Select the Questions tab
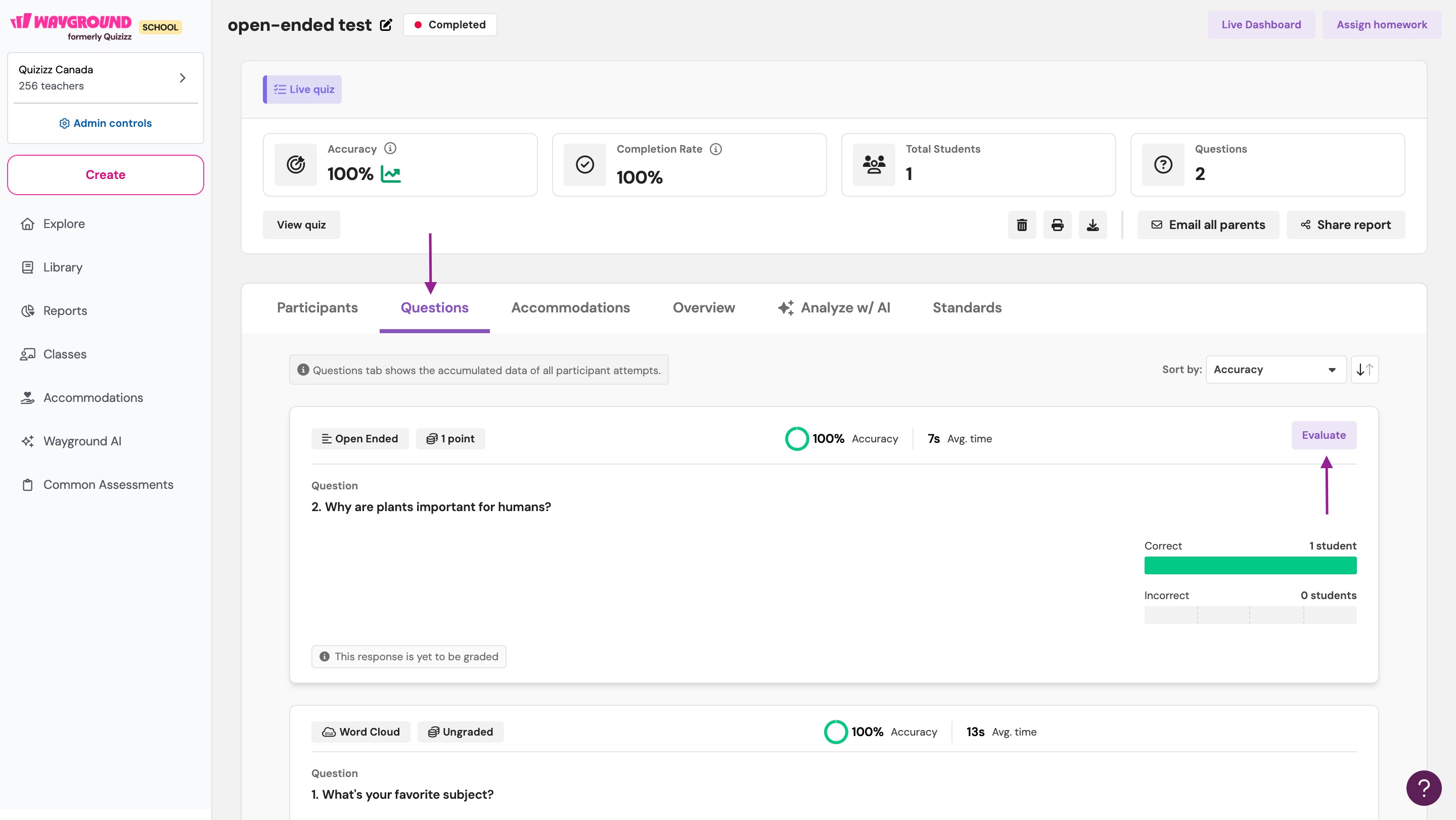Image resolution: width=1456 pixels, height=820 pixels. point(434,308)
